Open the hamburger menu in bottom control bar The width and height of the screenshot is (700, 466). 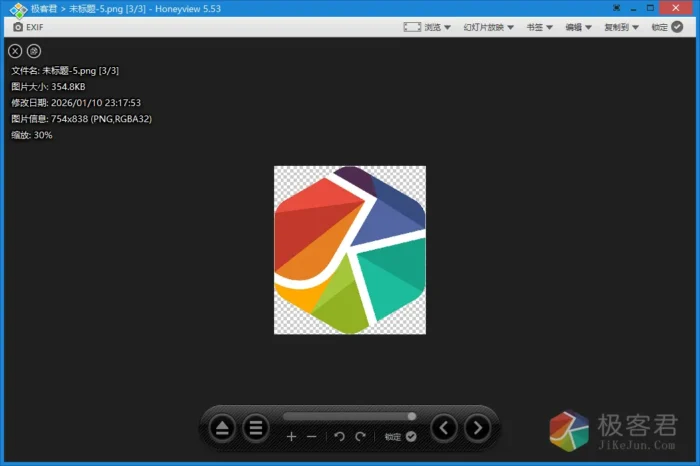(x=256, y=429)
